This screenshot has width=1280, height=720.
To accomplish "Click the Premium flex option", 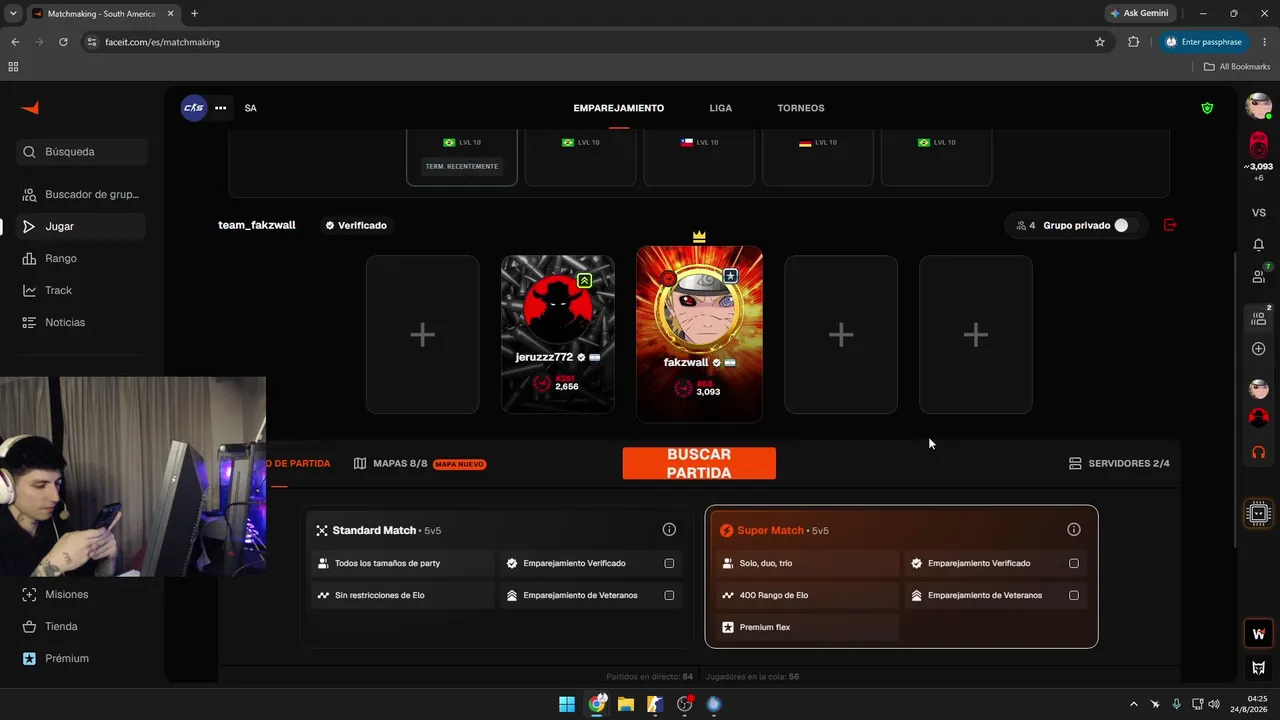I will pos(806,627).
